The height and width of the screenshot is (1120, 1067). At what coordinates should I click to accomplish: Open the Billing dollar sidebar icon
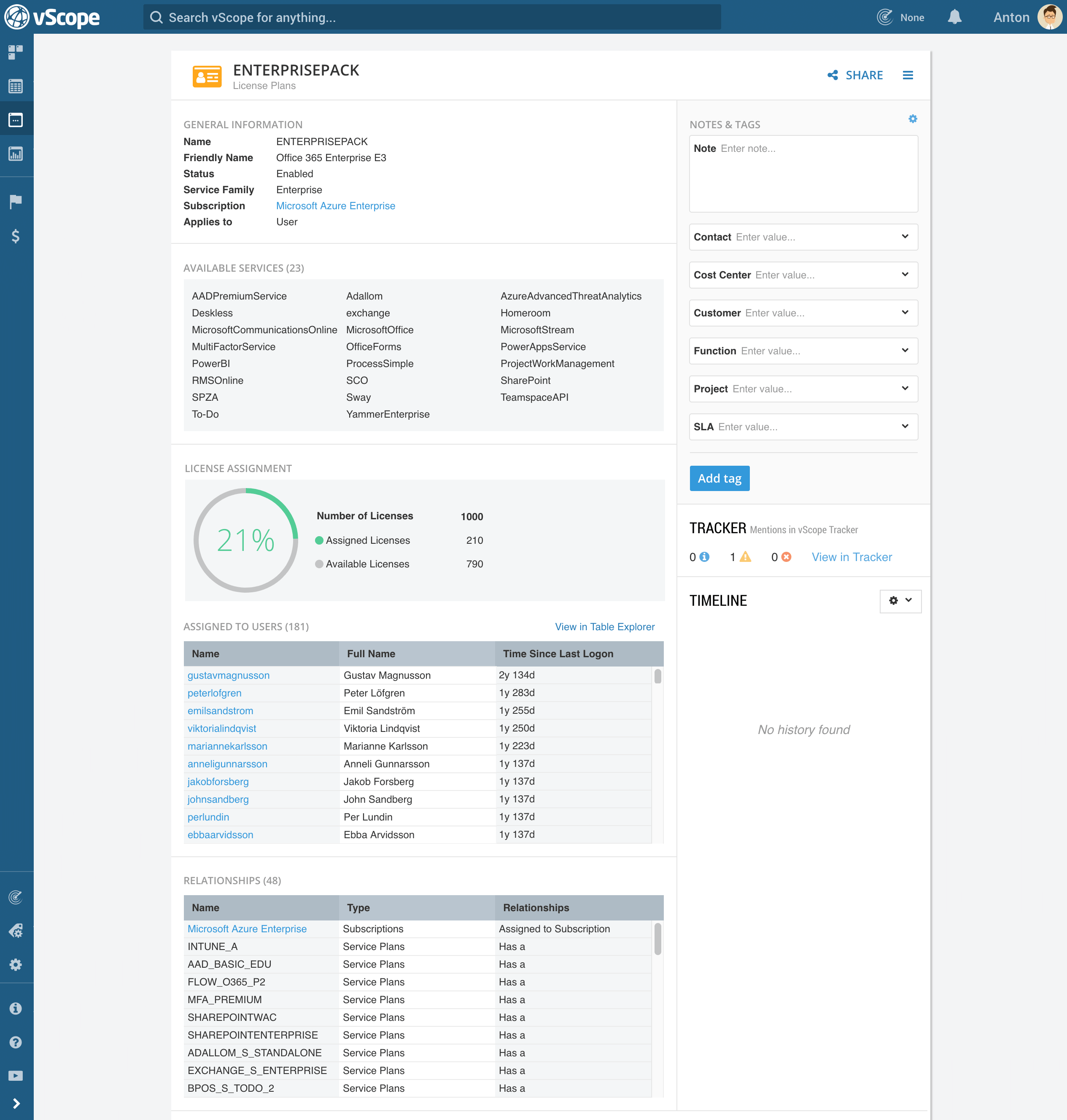(x=16, y=235)
